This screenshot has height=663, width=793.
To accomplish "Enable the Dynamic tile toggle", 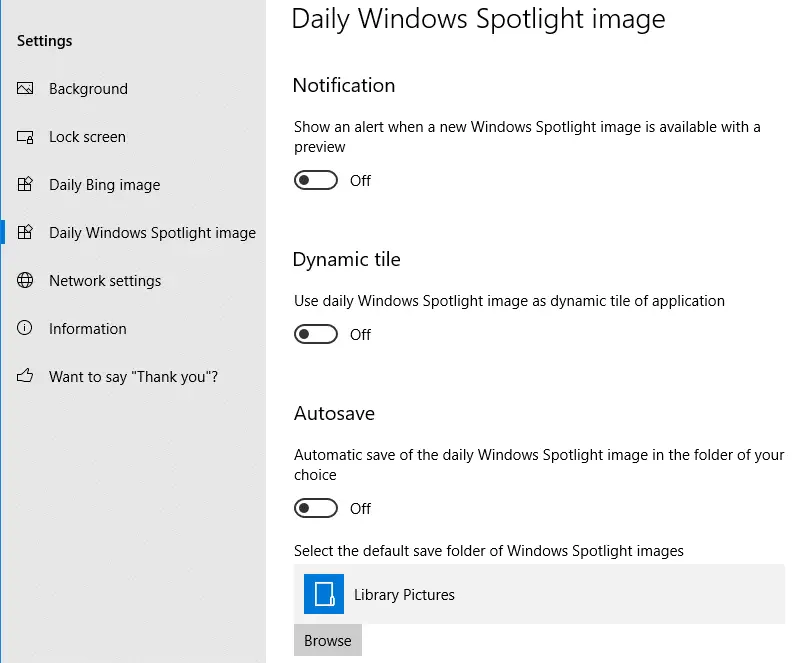I will point(316,334).
